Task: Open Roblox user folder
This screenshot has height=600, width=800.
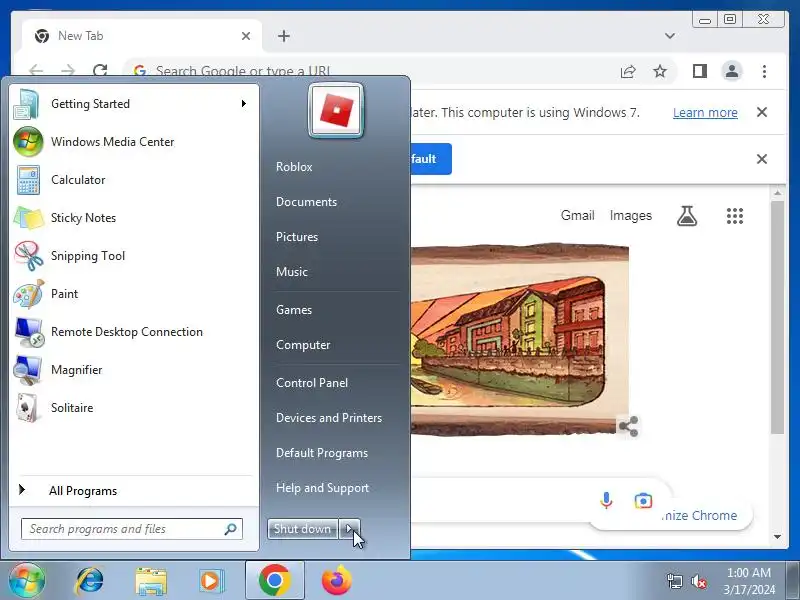Action: (x=294, y=167)
